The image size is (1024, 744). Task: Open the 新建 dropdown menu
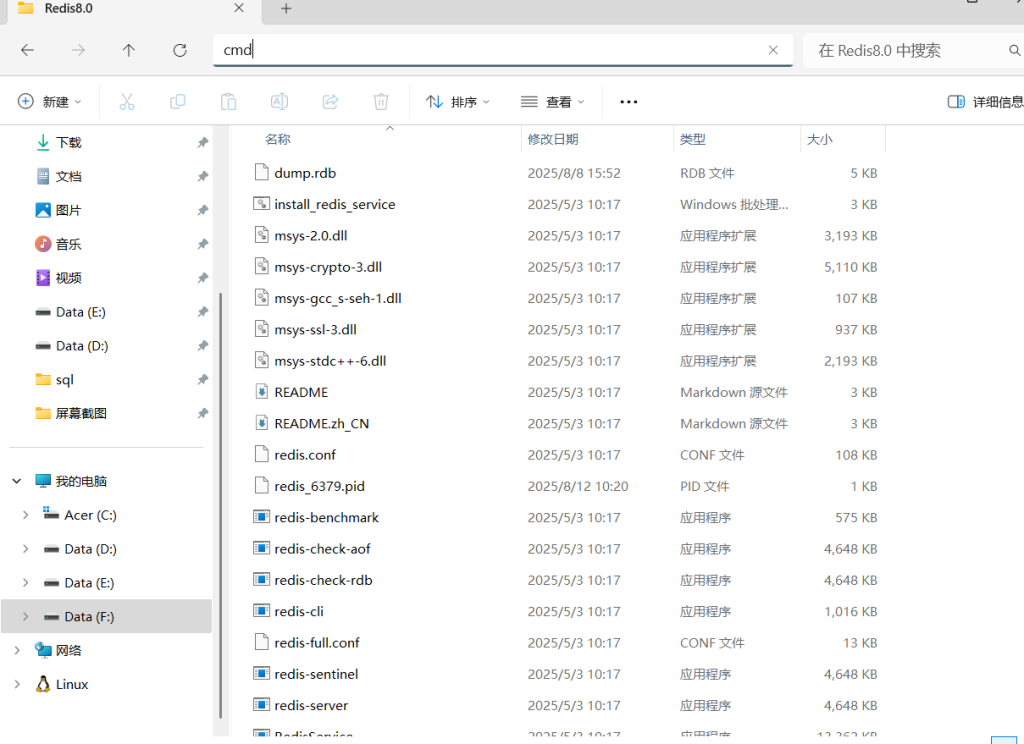[50, 101]
